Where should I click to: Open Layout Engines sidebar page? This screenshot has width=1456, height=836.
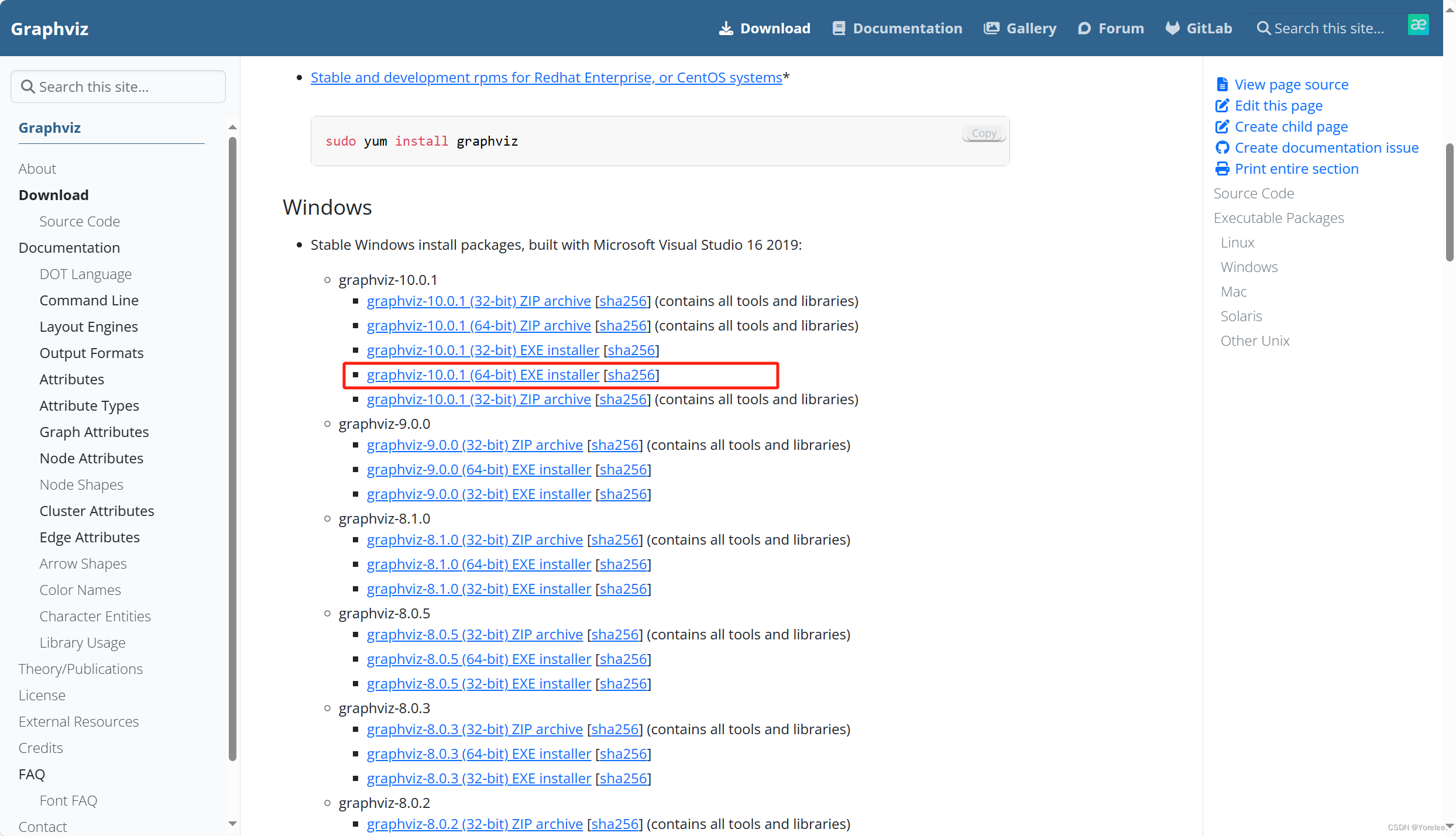click(89, 327)
